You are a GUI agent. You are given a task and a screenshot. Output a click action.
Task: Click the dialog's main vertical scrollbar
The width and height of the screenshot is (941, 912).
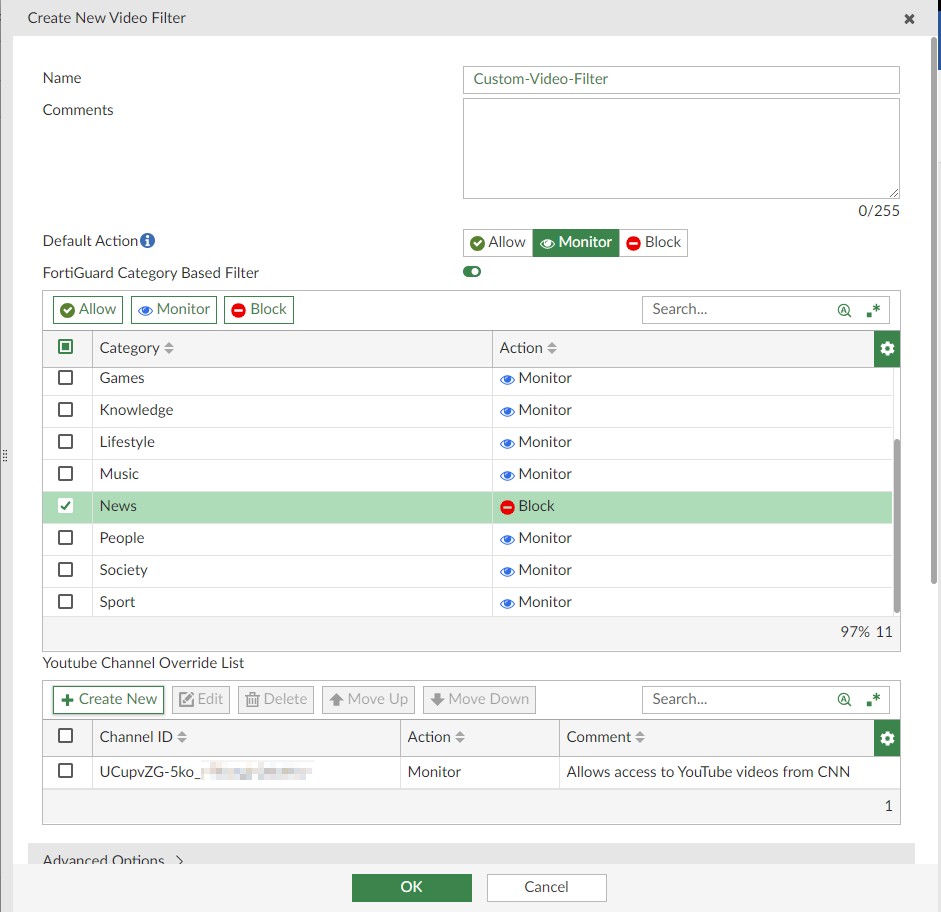[934, 310]
